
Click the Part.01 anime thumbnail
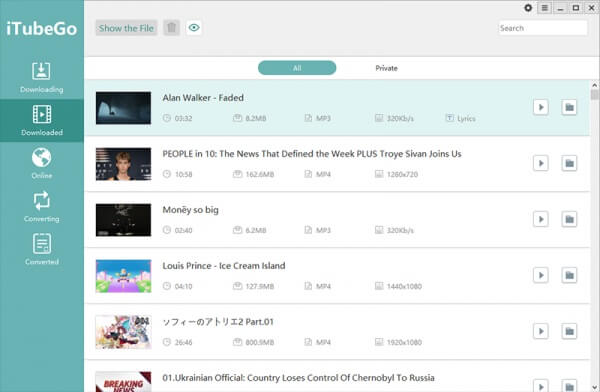[123, 332]
